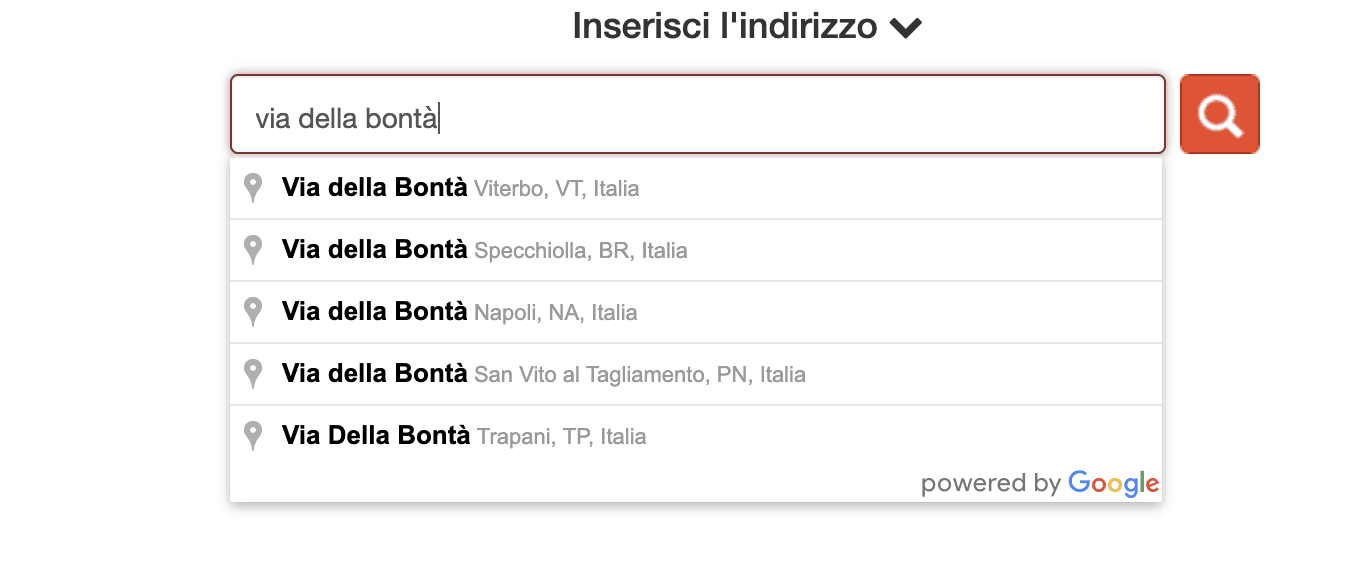Click the pin icon beside Viterbo suggestion
This screenshot has width=1372, height=564.
[253, 188]
